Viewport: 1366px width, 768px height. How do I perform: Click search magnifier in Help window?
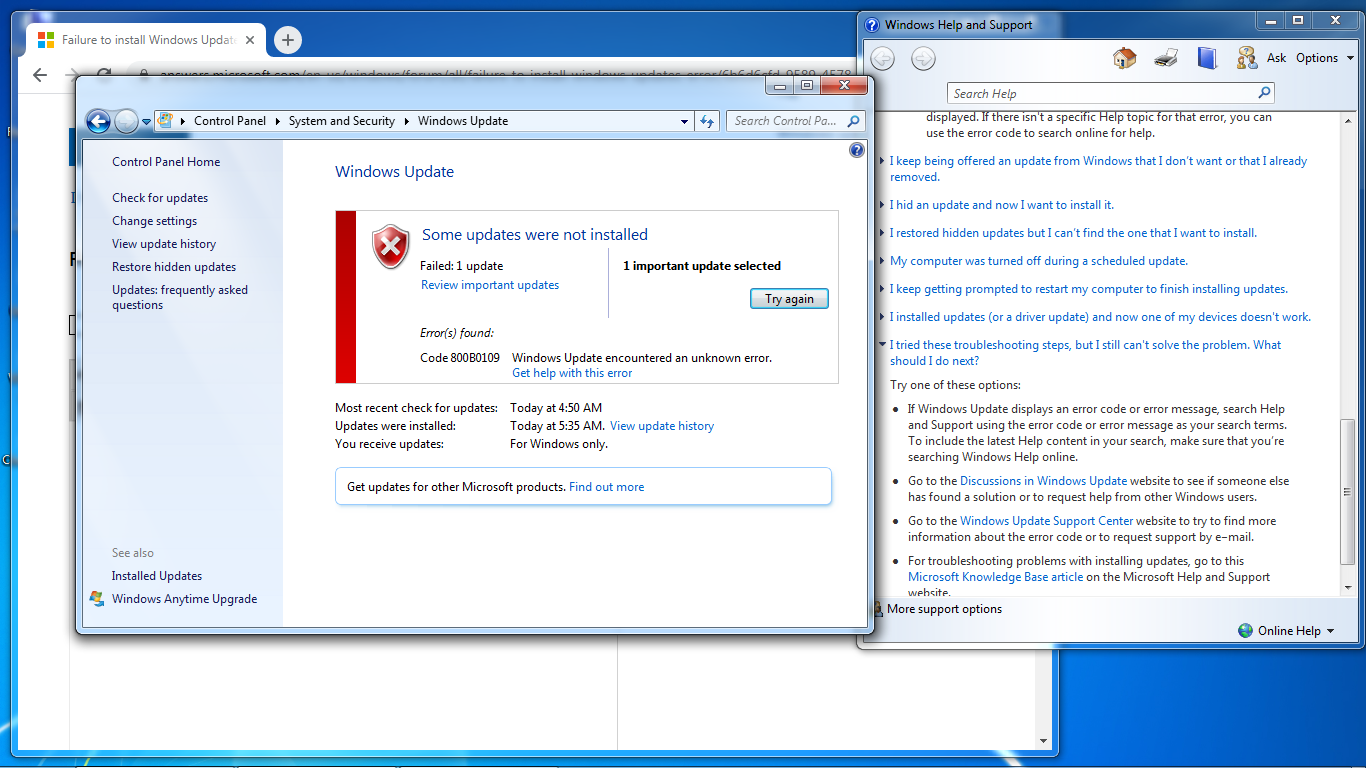[x=1265, y=93]
